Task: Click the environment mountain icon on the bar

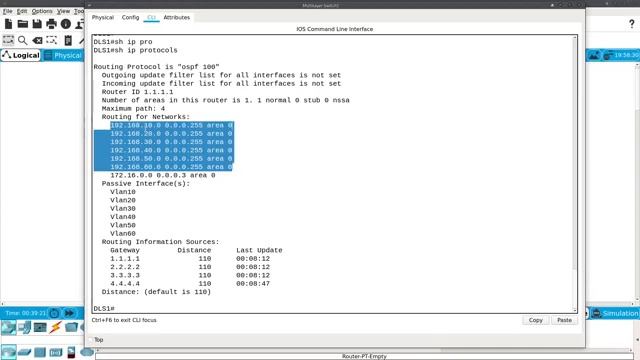Action: coord(594,55)
